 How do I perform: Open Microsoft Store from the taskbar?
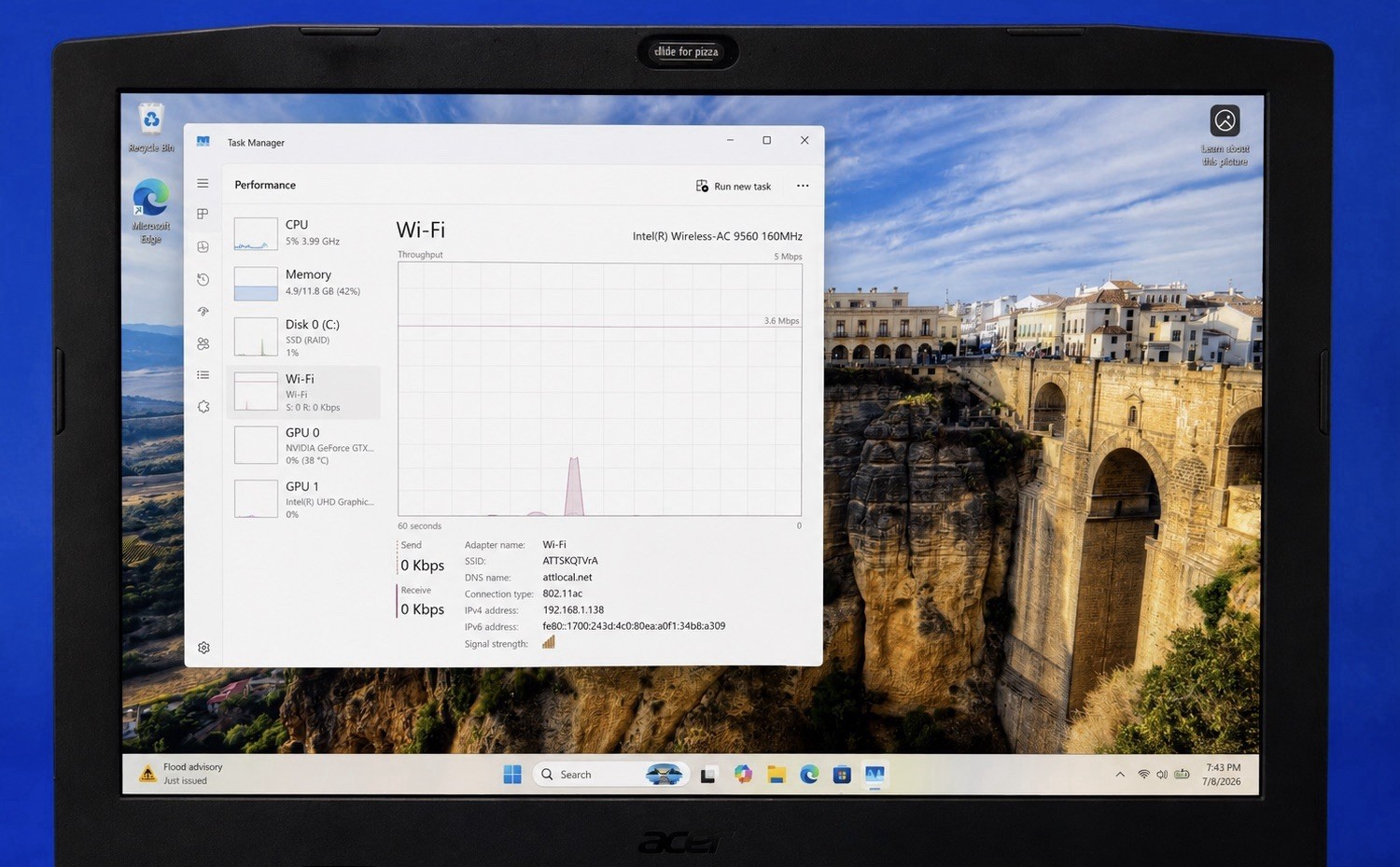842,775
